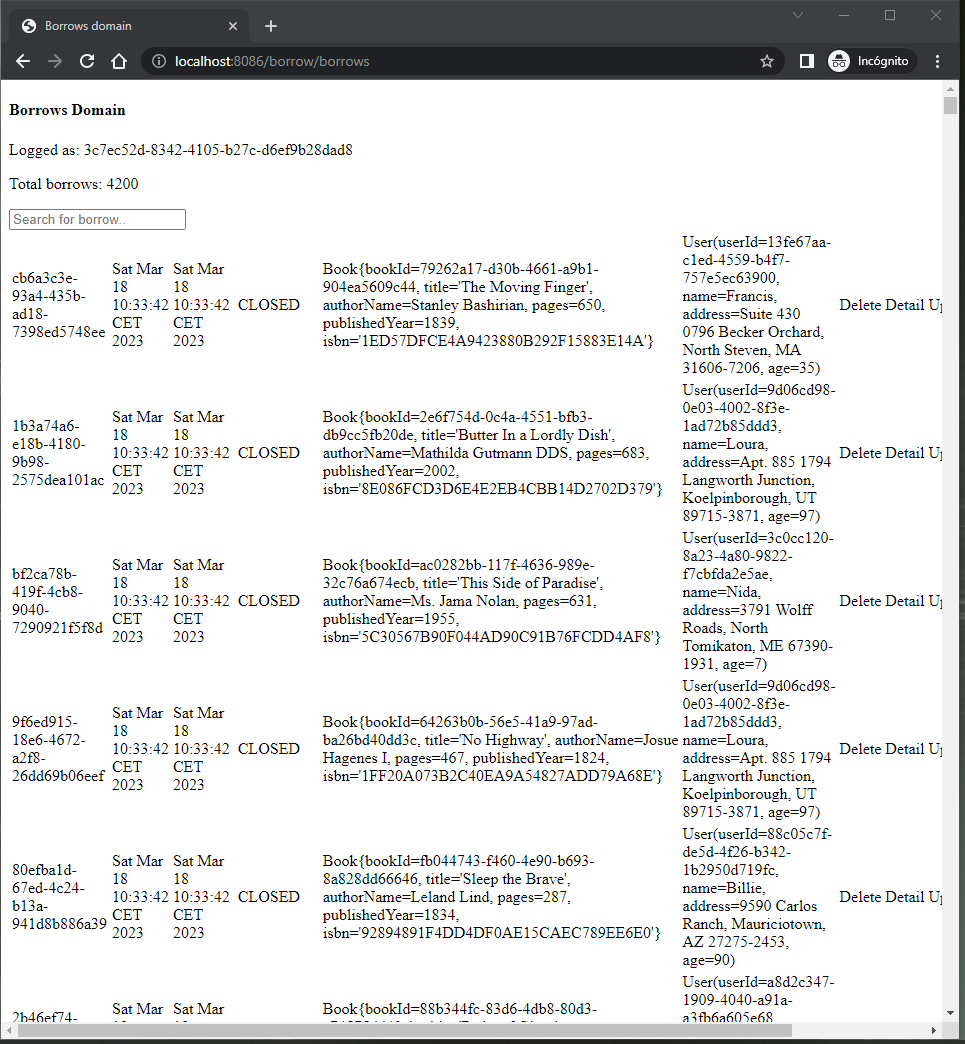The width and height of the screenshot is (965, 1044).
Task: Click the book cell titled This Side of Paradise
Action: [x=491, y=601]
